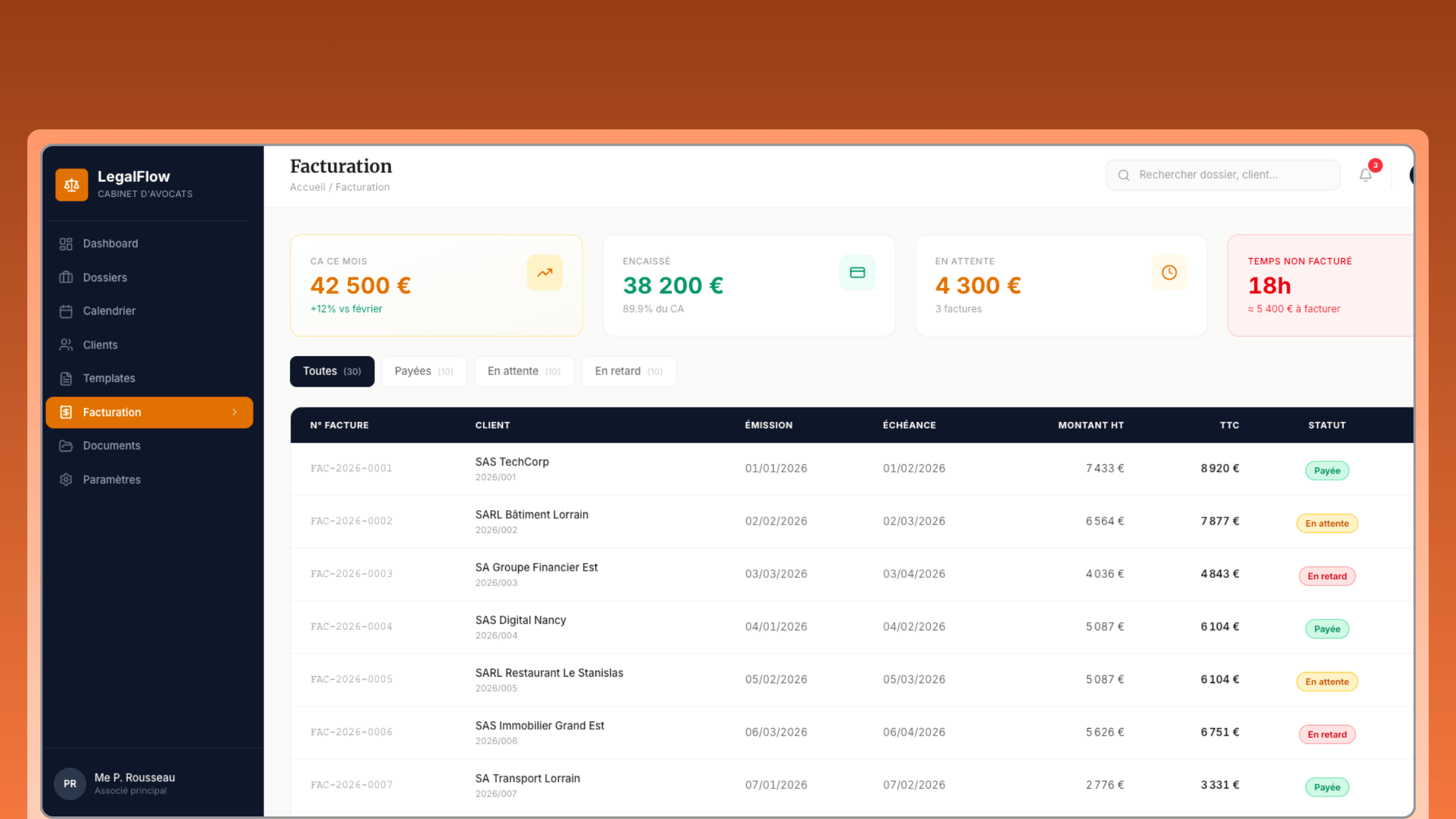1456x819 pixels.
Task: Select the Dossiers briefcase icon
Action: point(66,277)
